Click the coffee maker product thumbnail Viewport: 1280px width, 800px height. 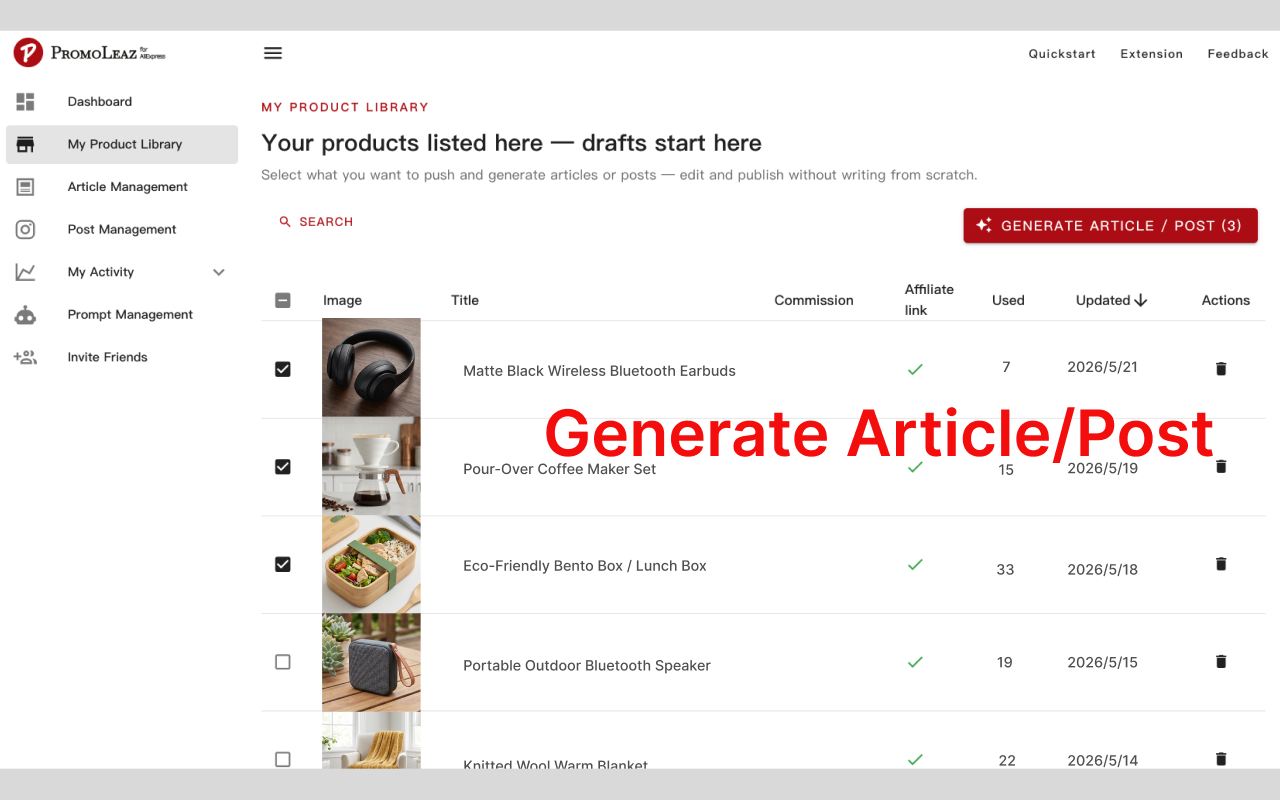tap(371, 466)
